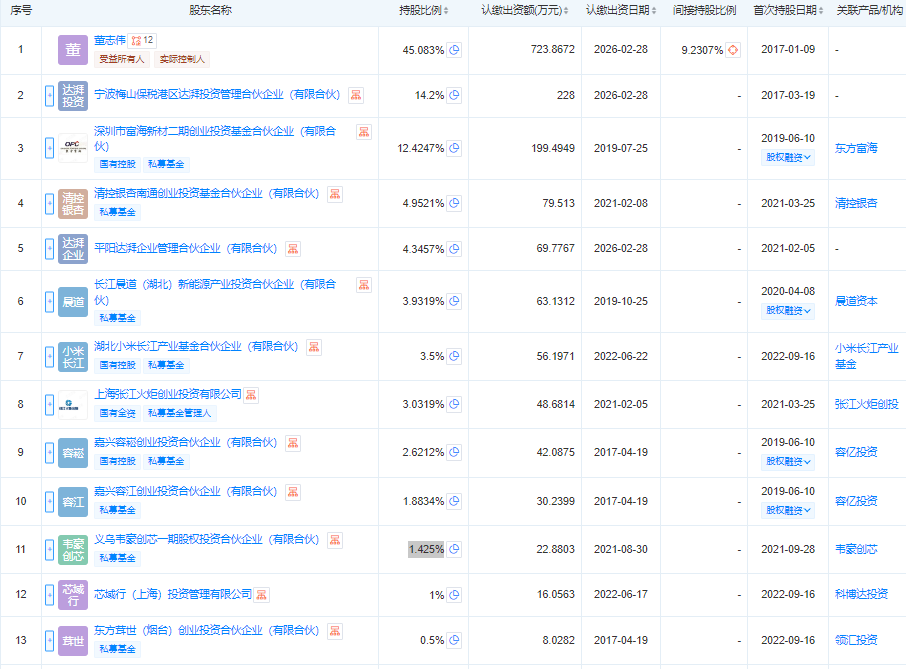This screenshot has height=669, width=906.
Task: Expand row 13 东方茸世 shareholder details
Action: 50,640
